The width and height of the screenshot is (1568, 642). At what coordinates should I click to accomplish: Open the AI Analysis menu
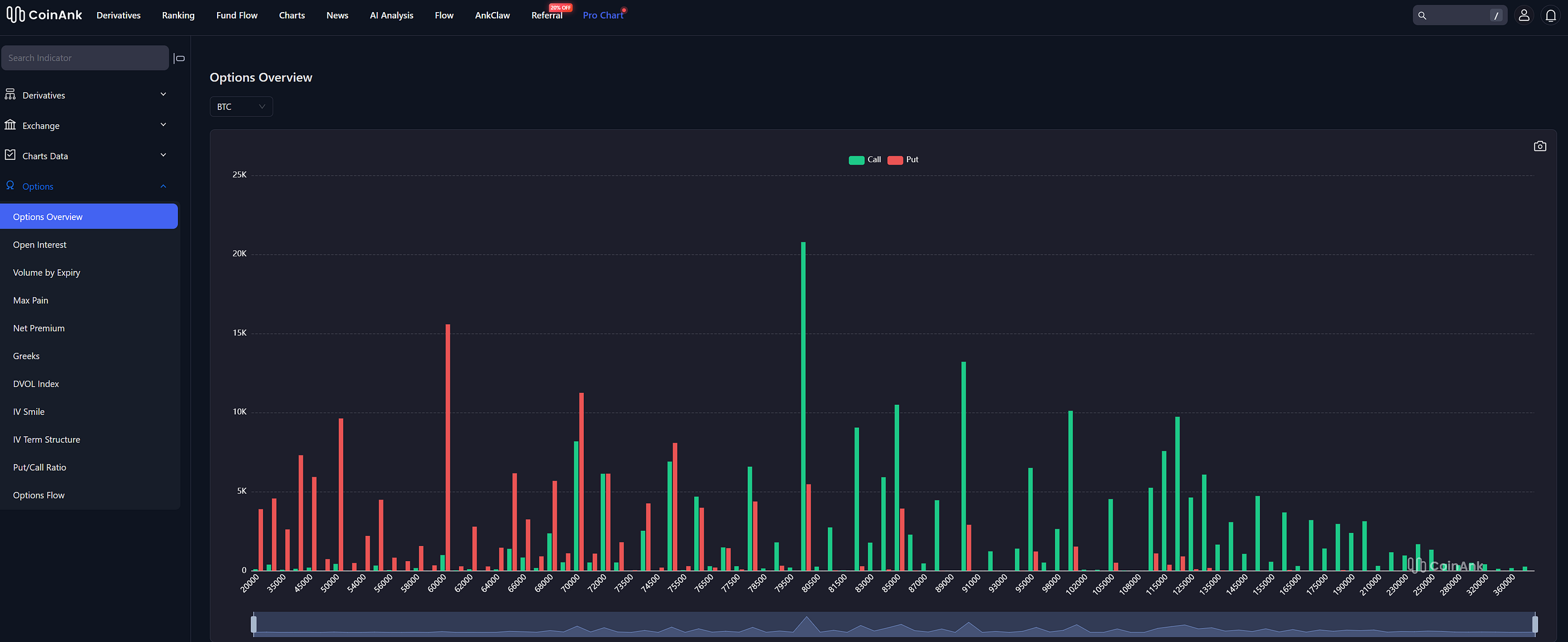pos(391,15)
